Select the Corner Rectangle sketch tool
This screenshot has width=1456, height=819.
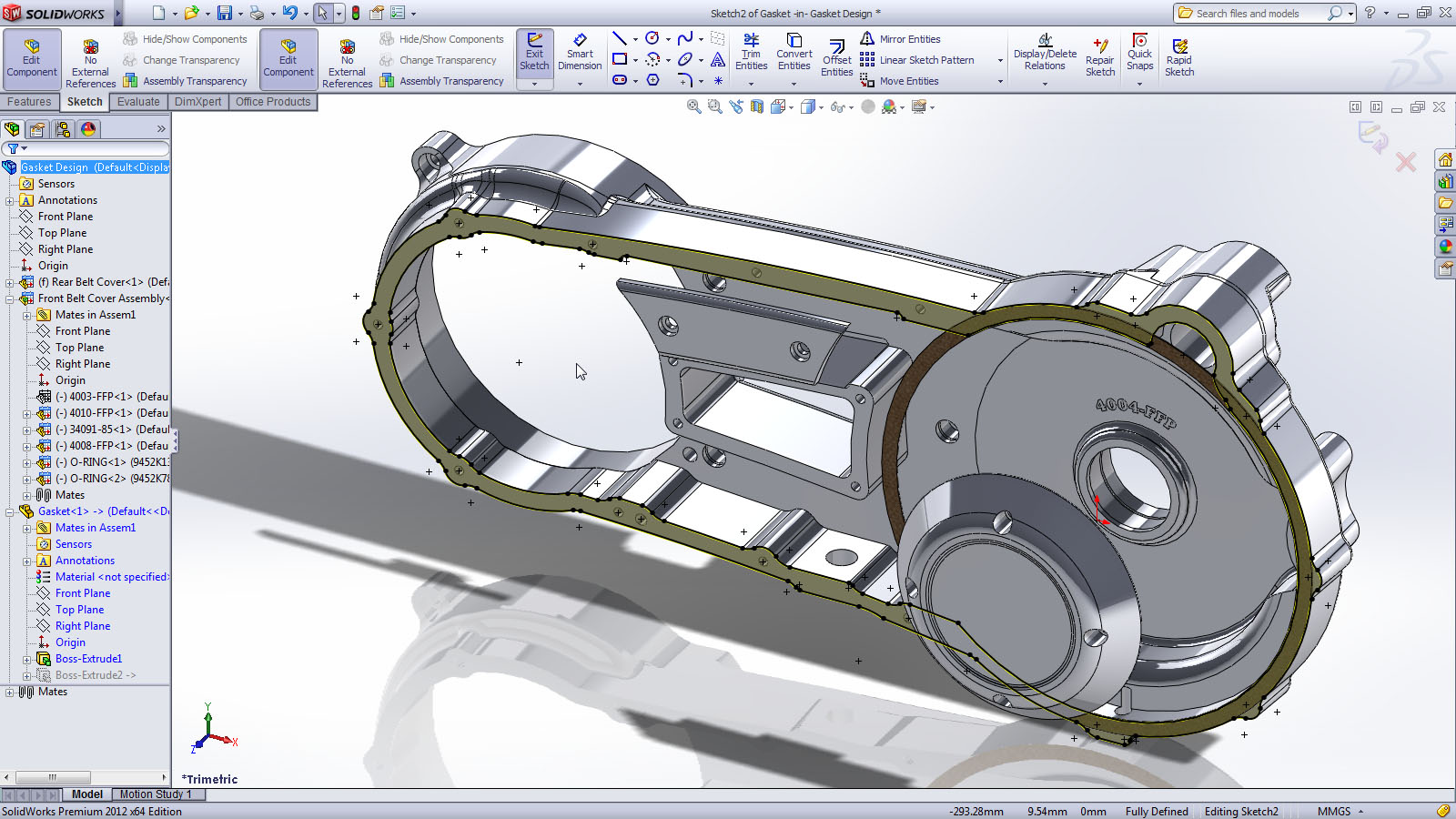point(620,58)
